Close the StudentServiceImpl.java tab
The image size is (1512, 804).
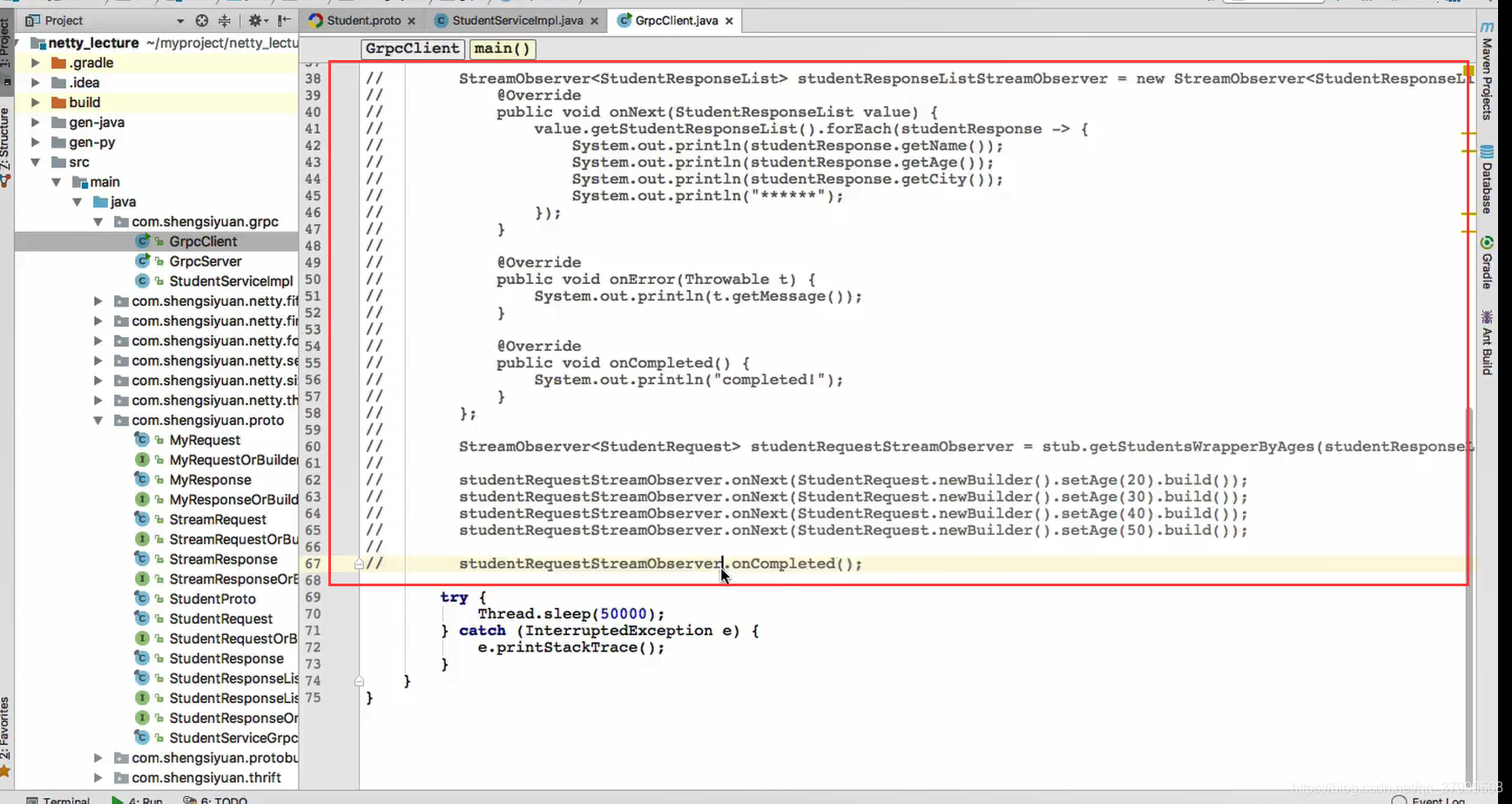click(x=594, y=21)
